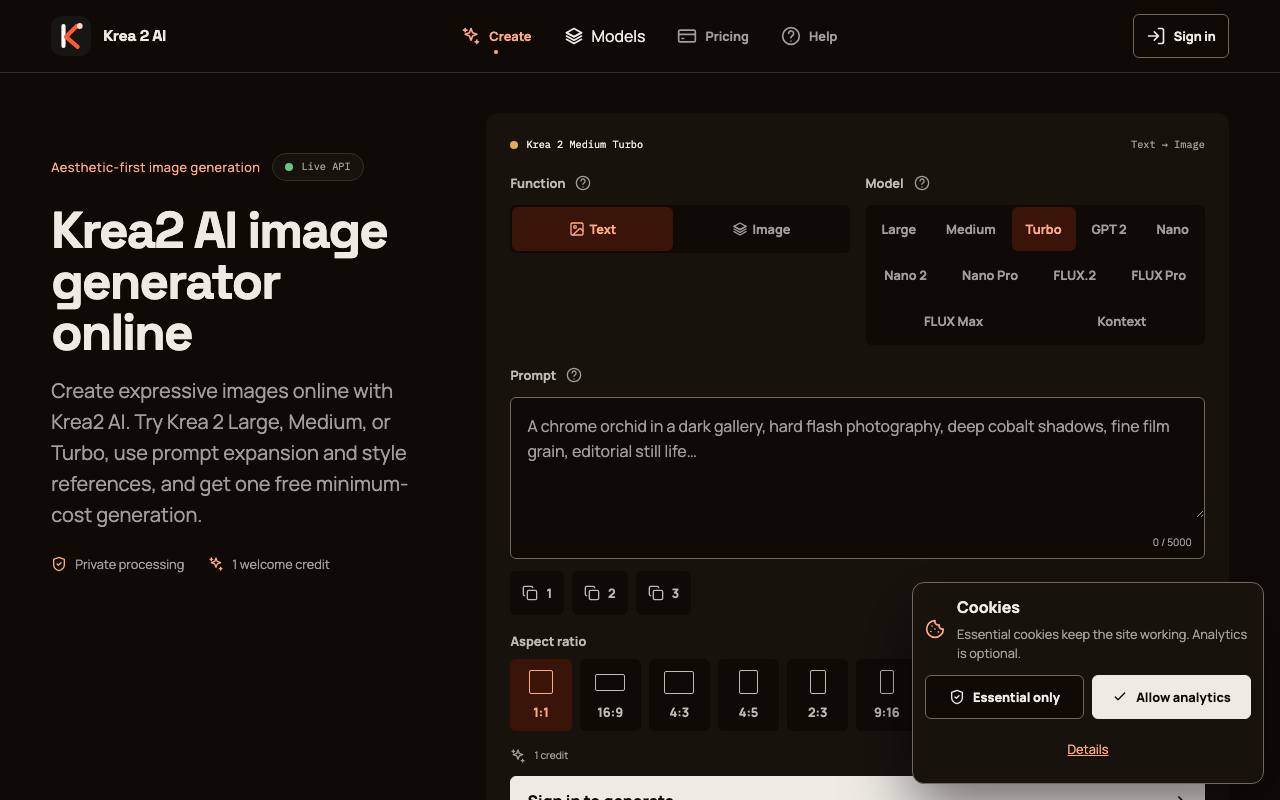This screenshot has width=1280, height=800.
Task: Set image count to 2
Action: 600,593
